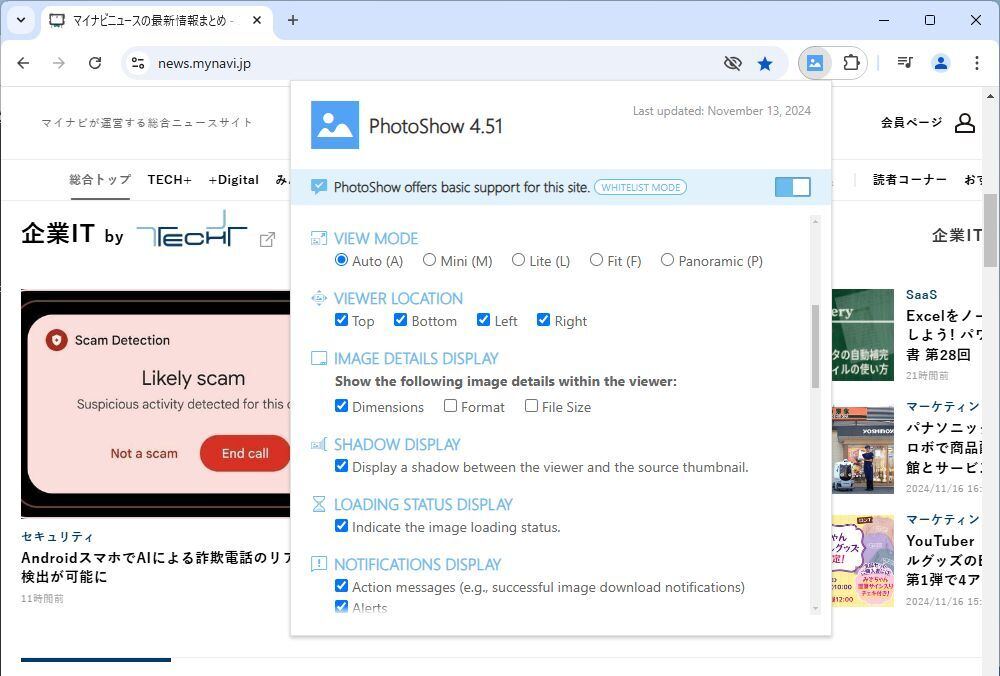Uncheck Action messages notifications
This screenshot has height=676, width=1000.
[x=341, y=586]
